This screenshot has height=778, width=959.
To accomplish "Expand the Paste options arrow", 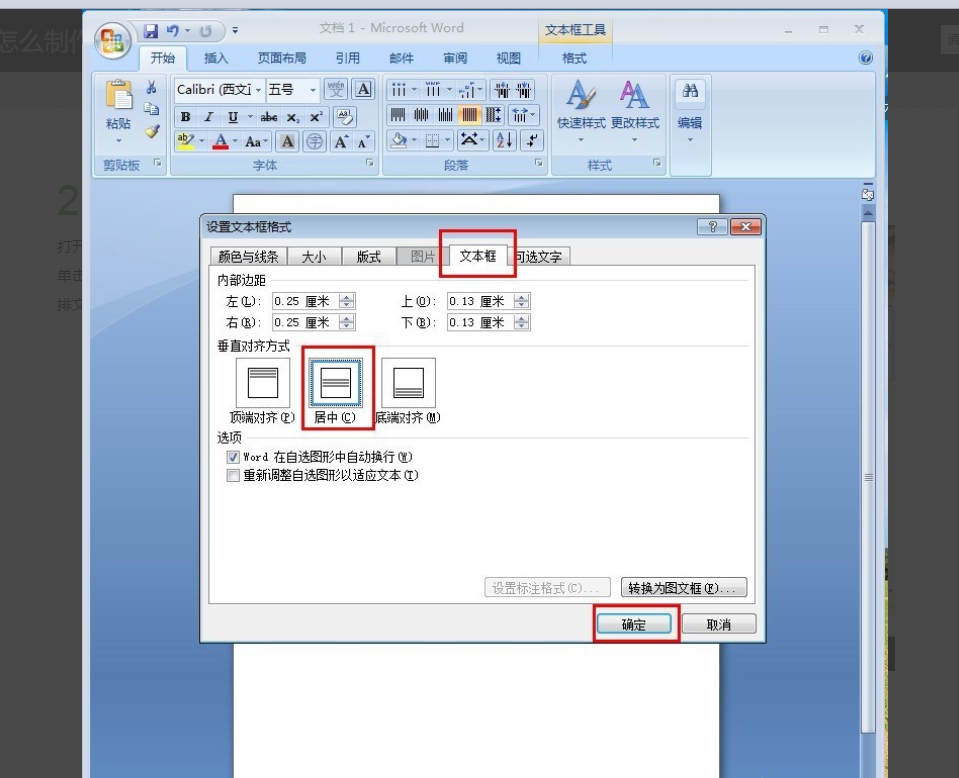I will (x=119, y=141).
